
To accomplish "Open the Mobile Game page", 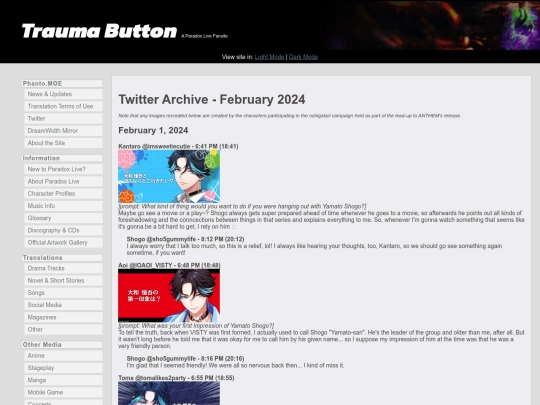I will click(63, 392).
